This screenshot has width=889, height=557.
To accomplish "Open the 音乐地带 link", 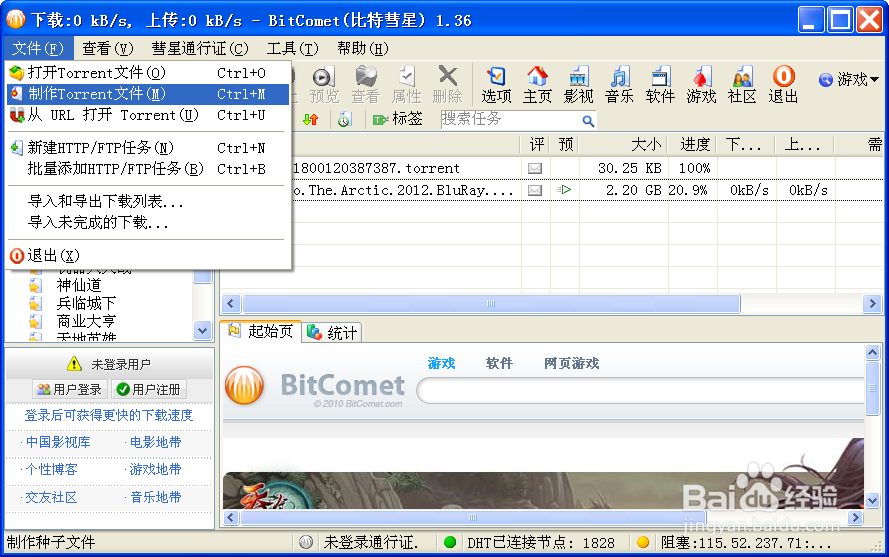I will [x=156, y=497].
